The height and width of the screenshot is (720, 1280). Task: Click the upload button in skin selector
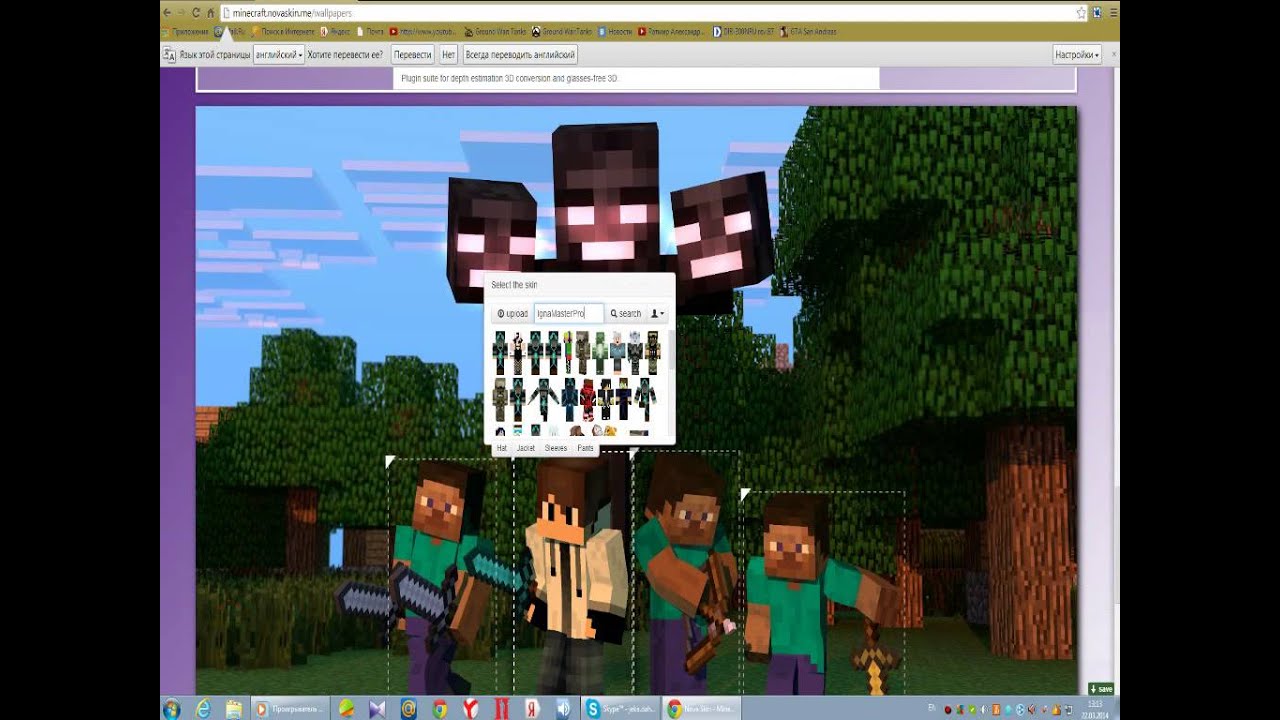[x=513, y=313]
